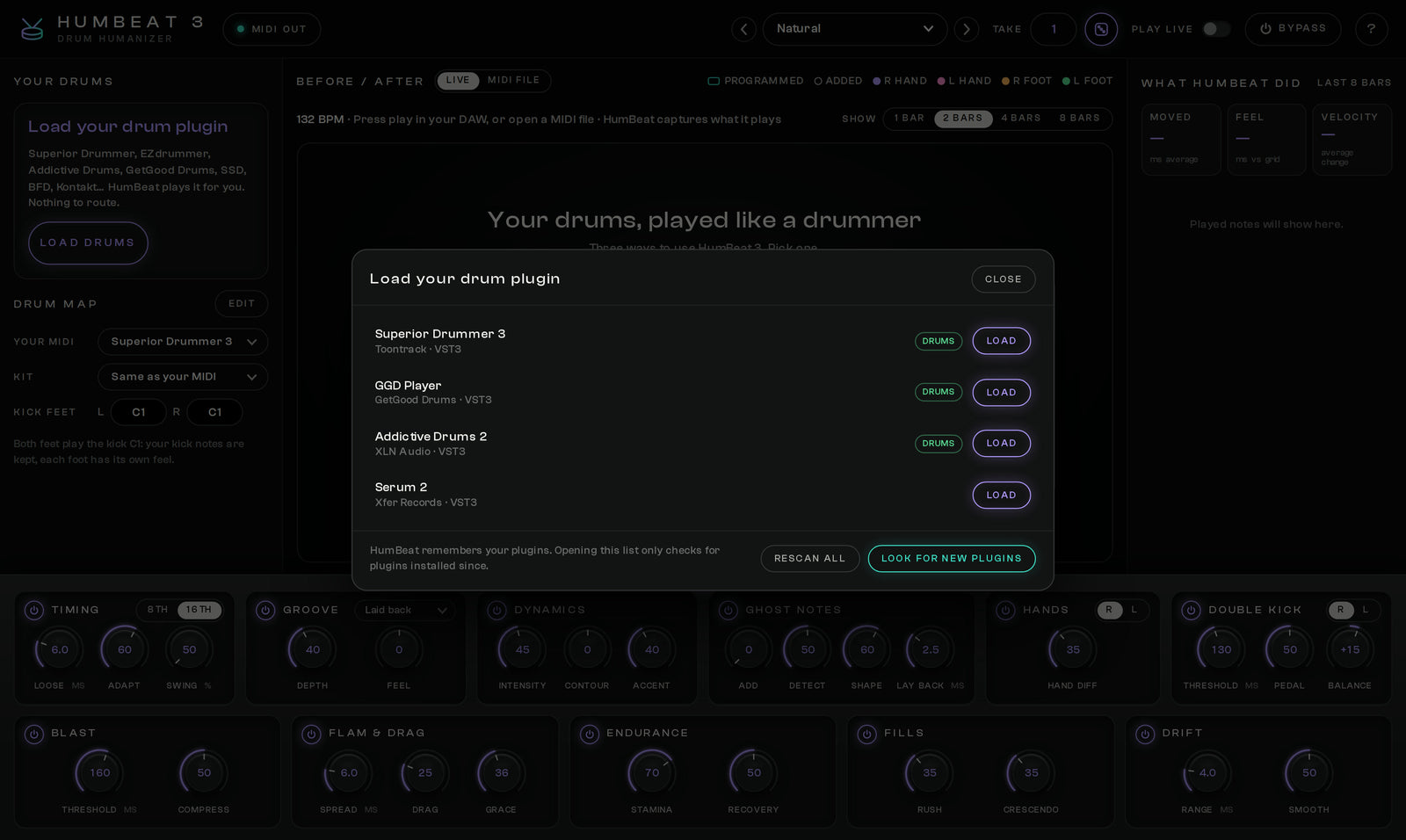This screenshot has height=840, width=1406.
Task: Go to the previous preset arrow
Action: click(x=743, y=29)
